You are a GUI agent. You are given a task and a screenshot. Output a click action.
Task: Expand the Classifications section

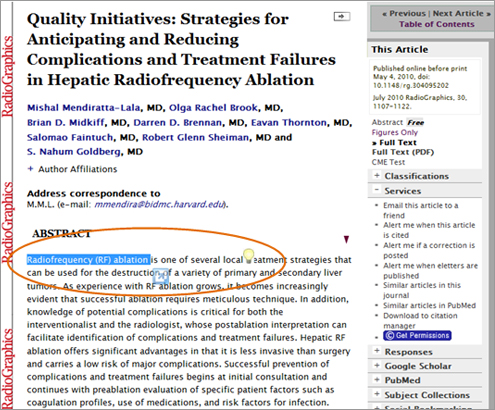(x=377, y=176)
